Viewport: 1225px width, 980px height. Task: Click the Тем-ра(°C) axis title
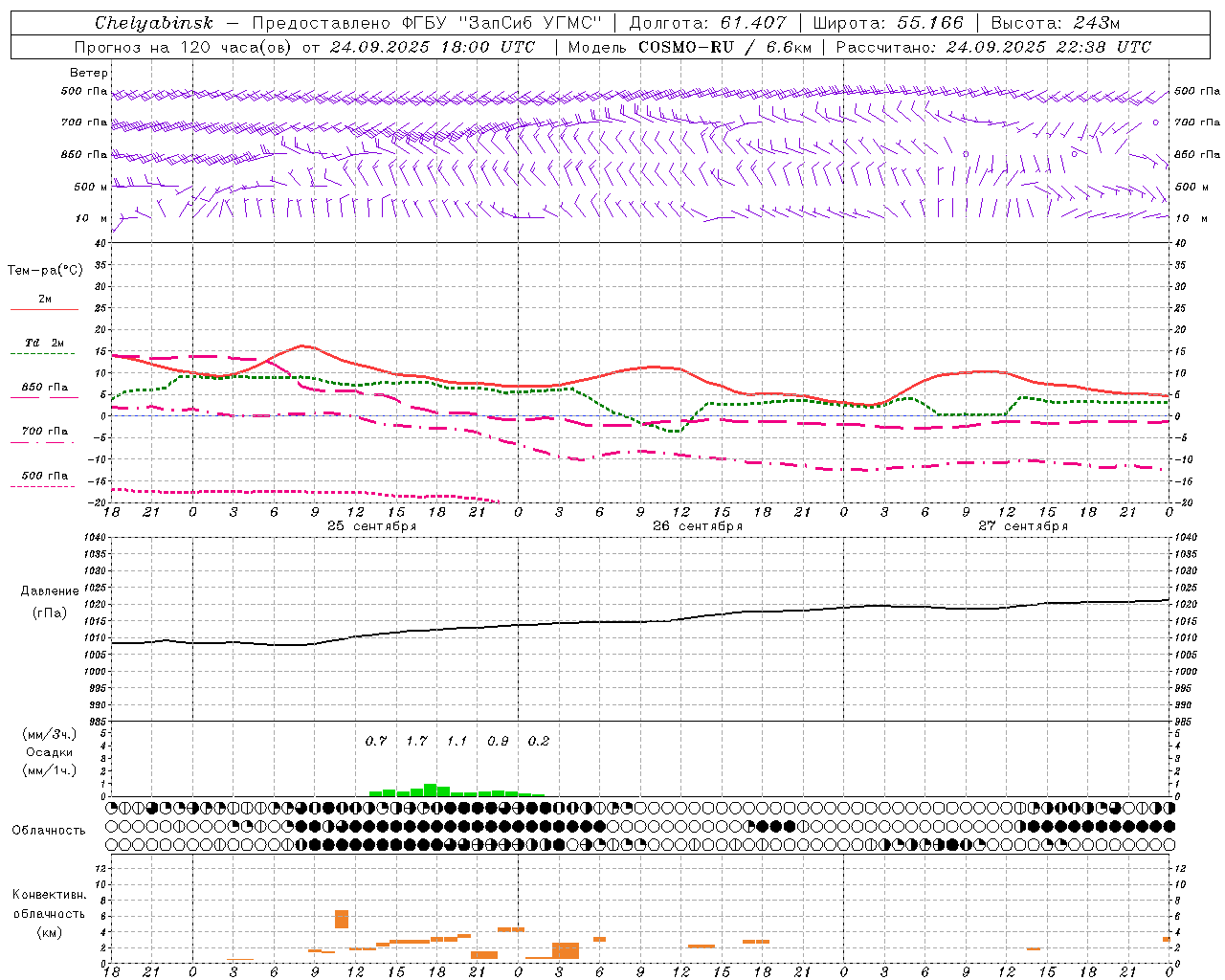click(x=45, y=271)
